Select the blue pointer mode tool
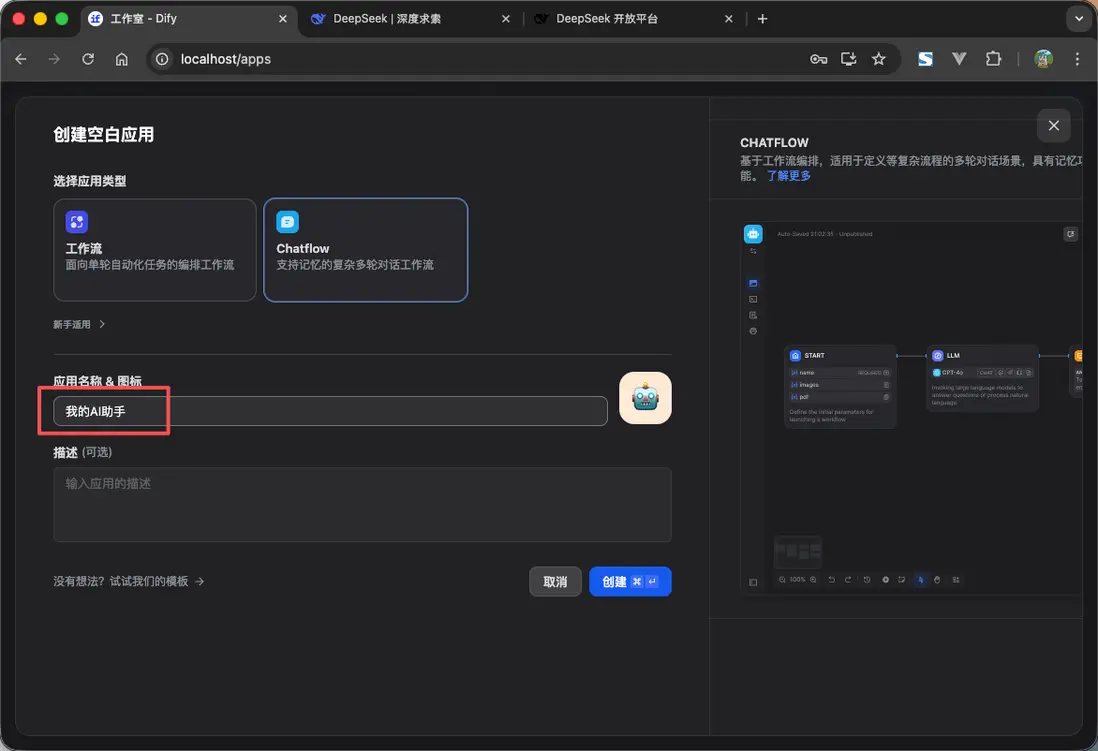1098x751 pixels. (x=921, y=580)
